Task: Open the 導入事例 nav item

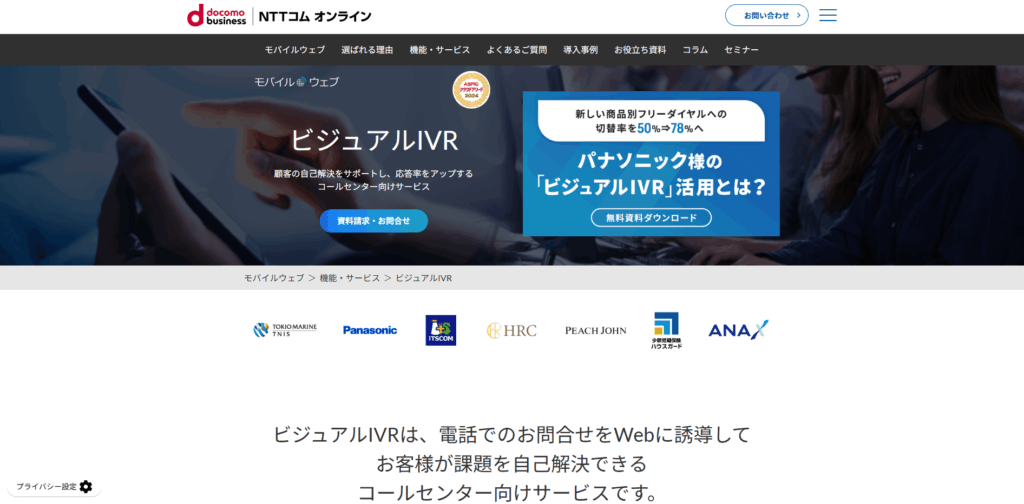Action: [x=581, y=50]
